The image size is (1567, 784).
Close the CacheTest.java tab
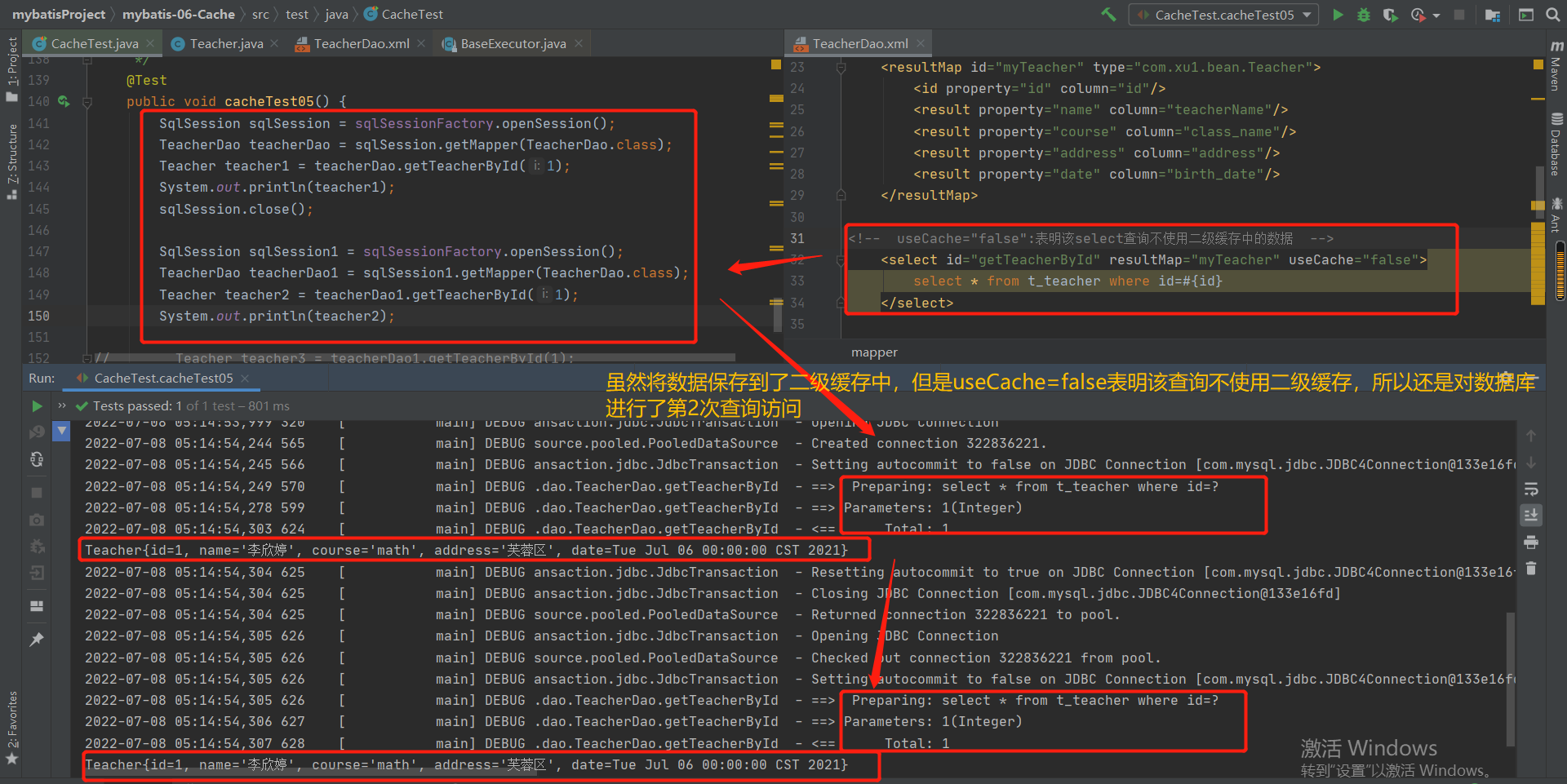pos(150,43)
